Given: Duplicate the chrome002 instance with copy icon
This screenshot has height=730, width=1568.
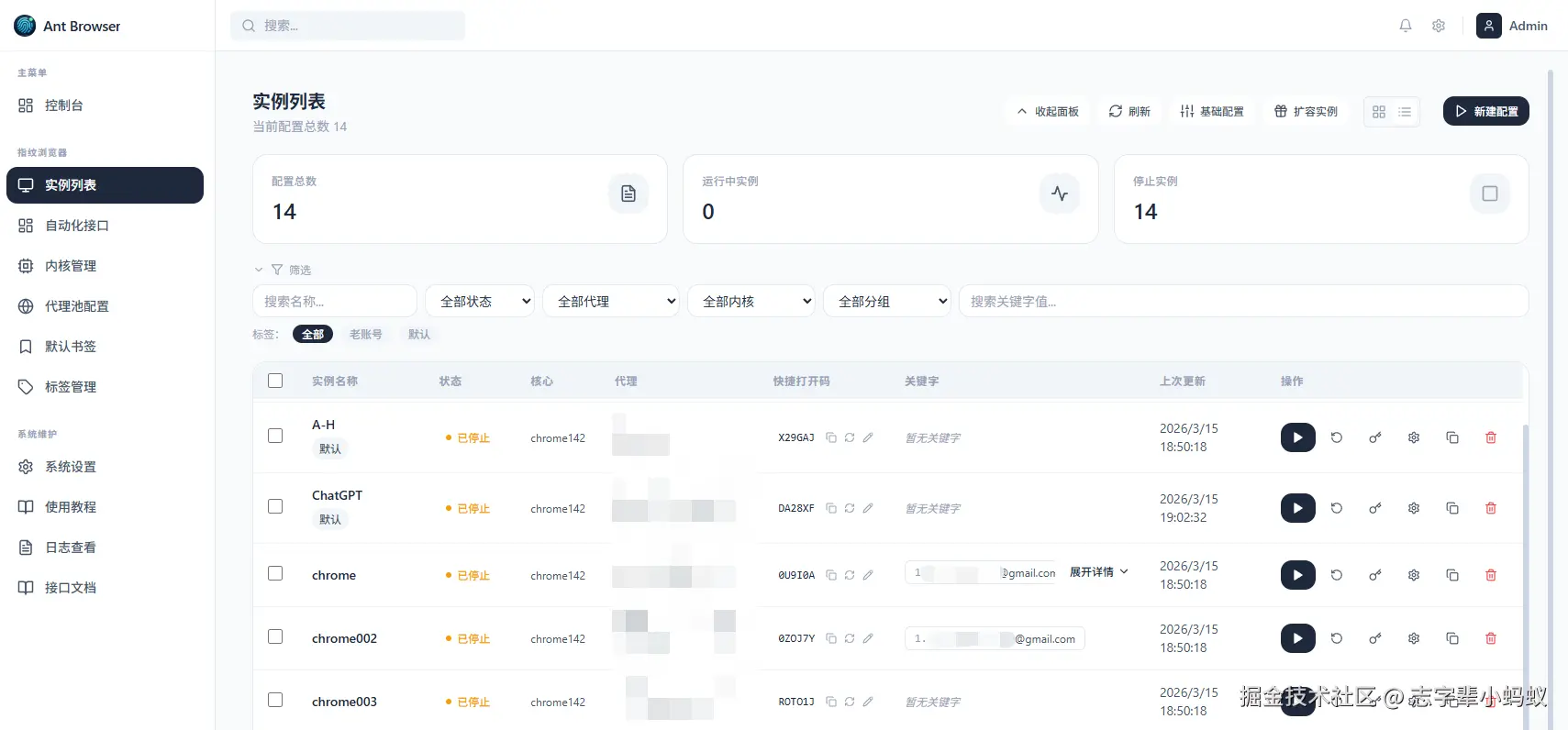Looking at the screenshot, I should coord(1452,638).
